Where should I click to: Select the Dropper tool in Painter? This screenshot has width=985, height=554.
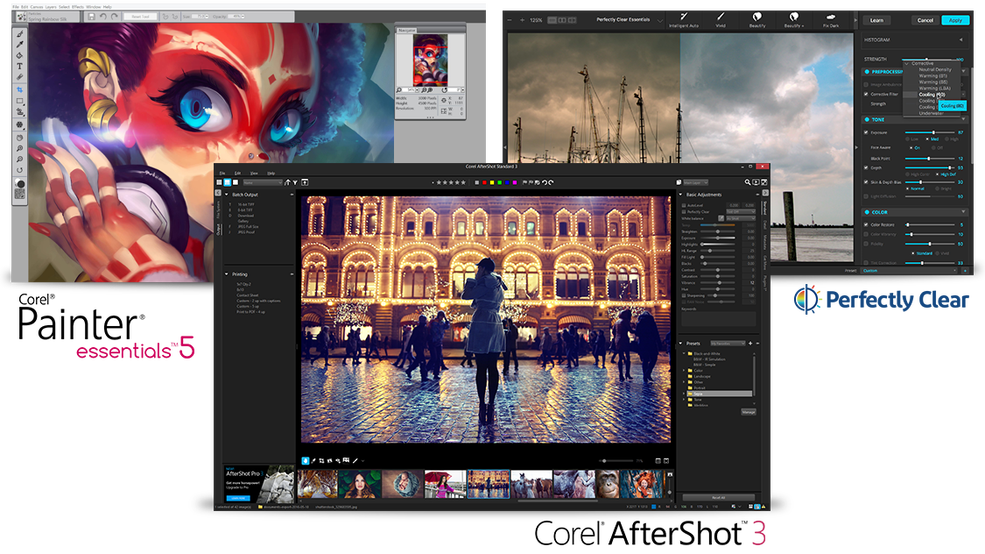pyautogui.click(x=19, y=44)
